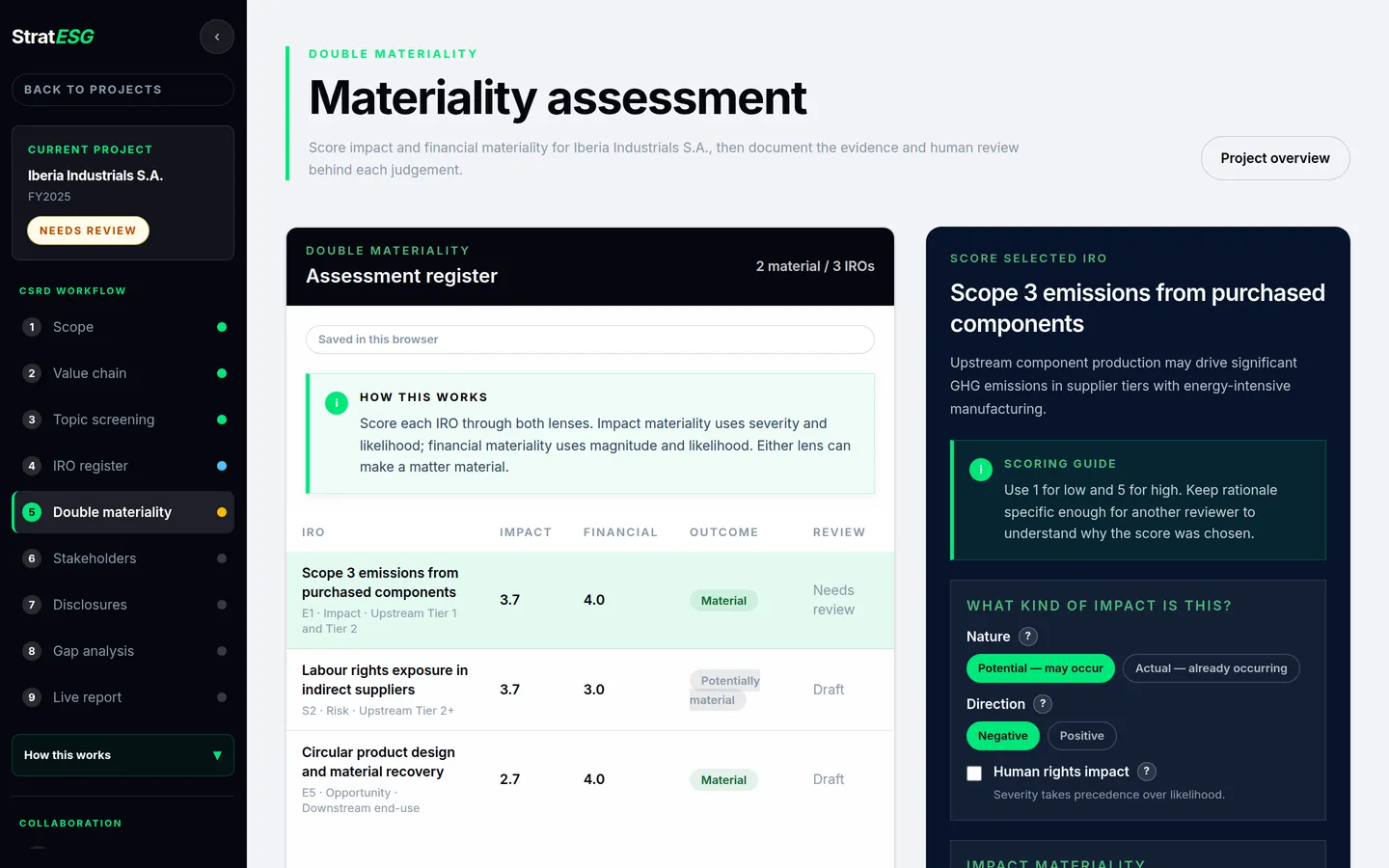
Task: Click the OUTCOME column header
Action: tap(723, 532)
